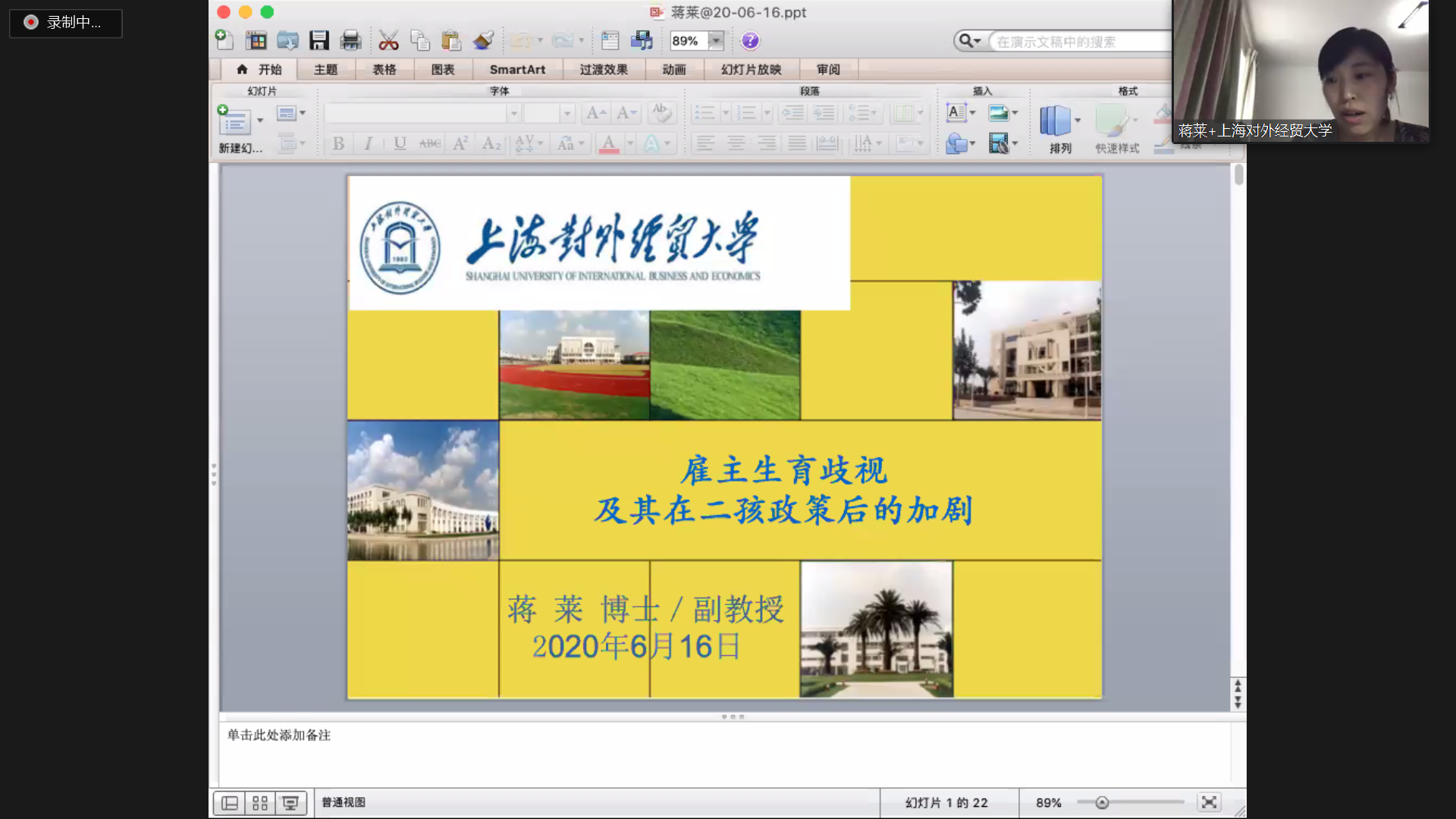This screenshot has height=819, width=1456.
Task: Click the zoom slider handle at bottom
Action: (x=1102, y=802)
